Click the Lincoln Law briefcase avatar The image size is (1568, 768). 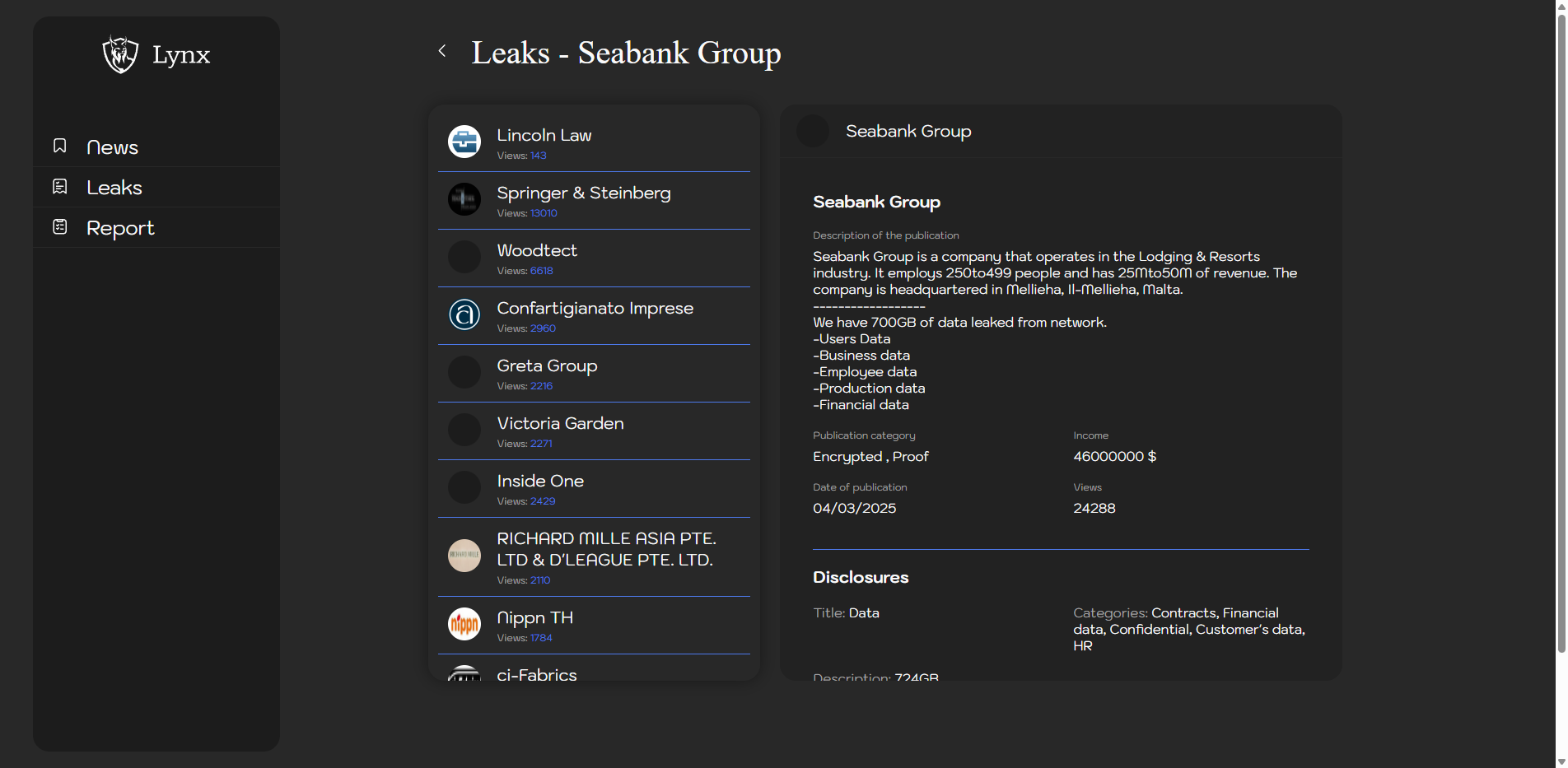point(464,142)
